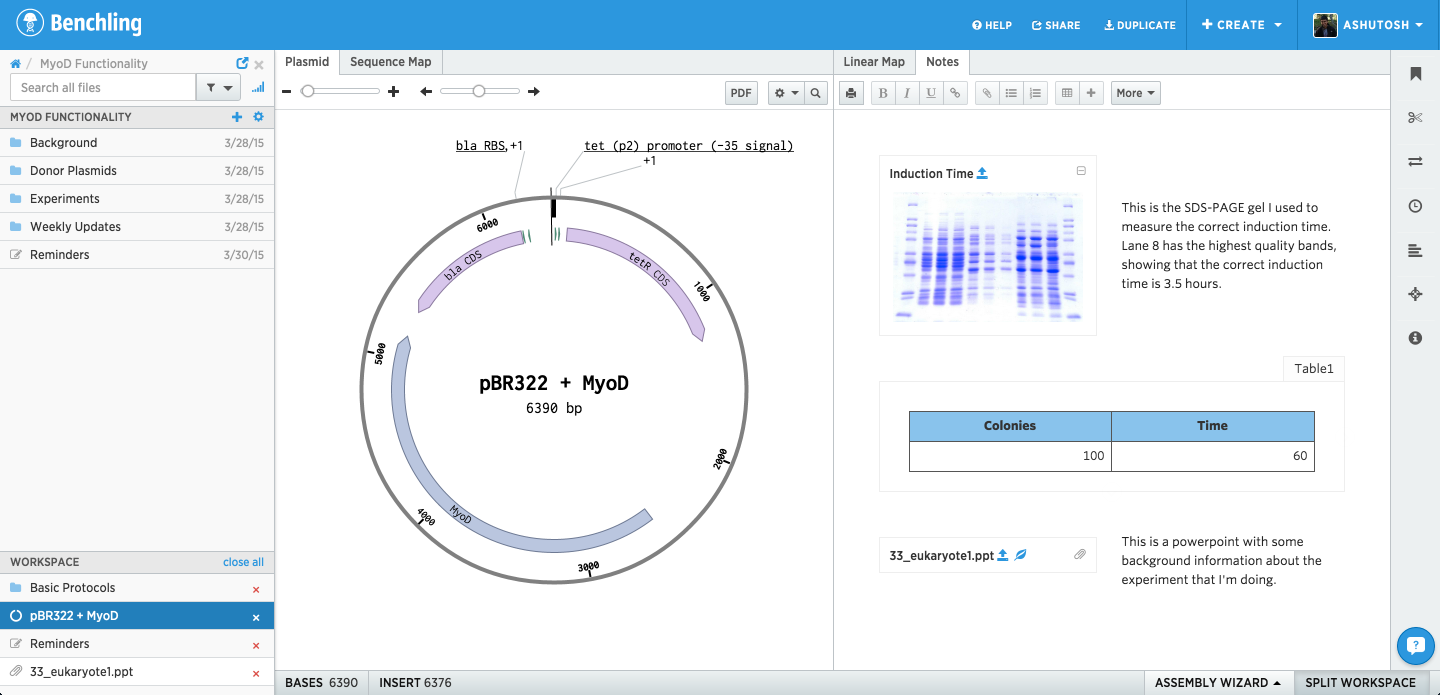1440x695 pixels.
Task: Switch to the Linear Map tab
Action: point(874,62)
